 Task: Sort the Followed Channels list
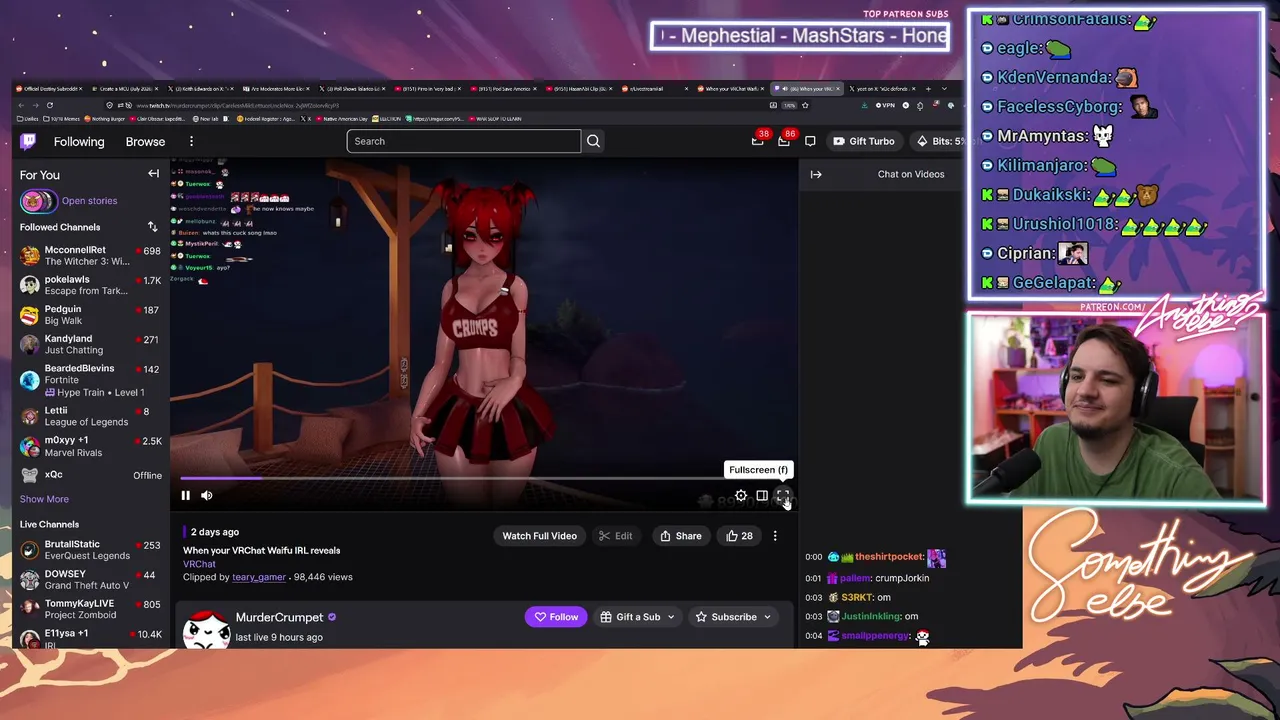[152, 227]
